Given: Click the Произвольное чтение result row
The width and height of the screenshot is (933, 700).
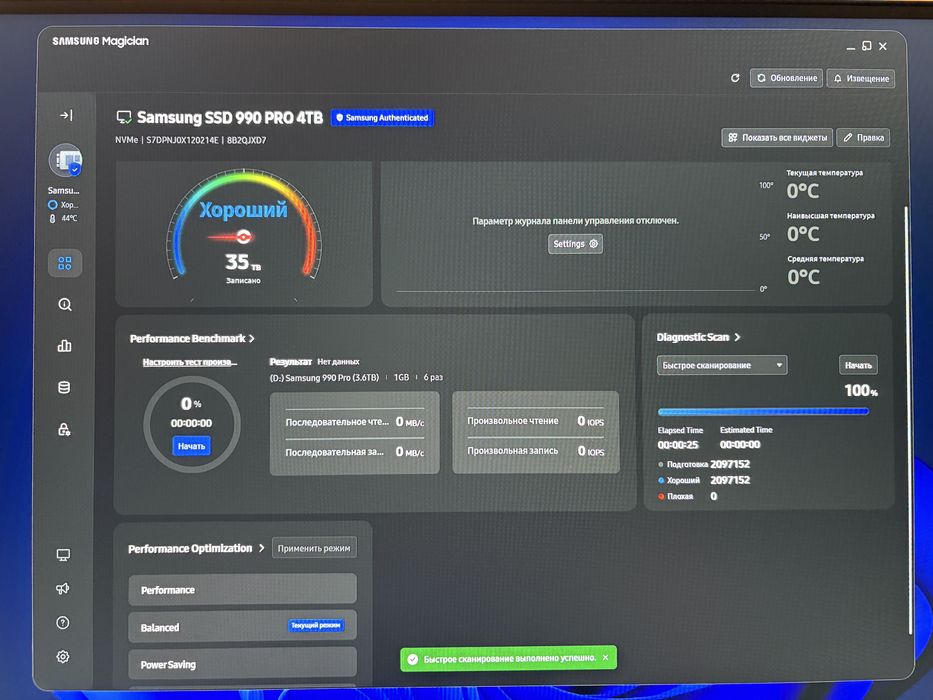Looking at the screenshot, I should (x=536, y=421).
